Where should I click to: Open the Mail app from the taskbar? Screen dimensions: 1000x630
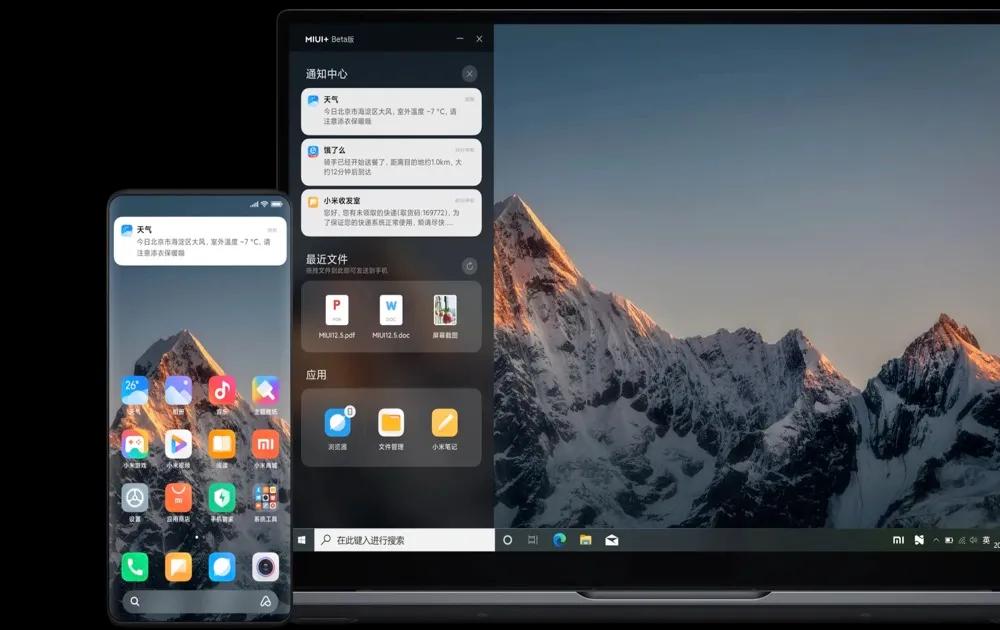(612, 540)
